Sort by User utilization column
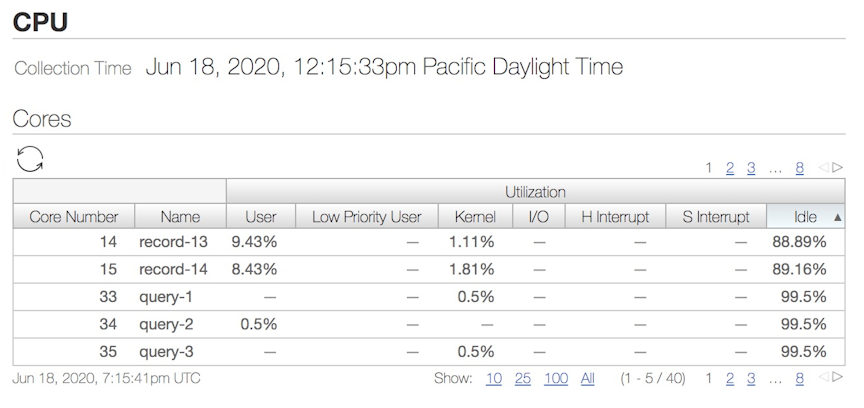Screen dimensions: 864x408 tap(261, 217)
